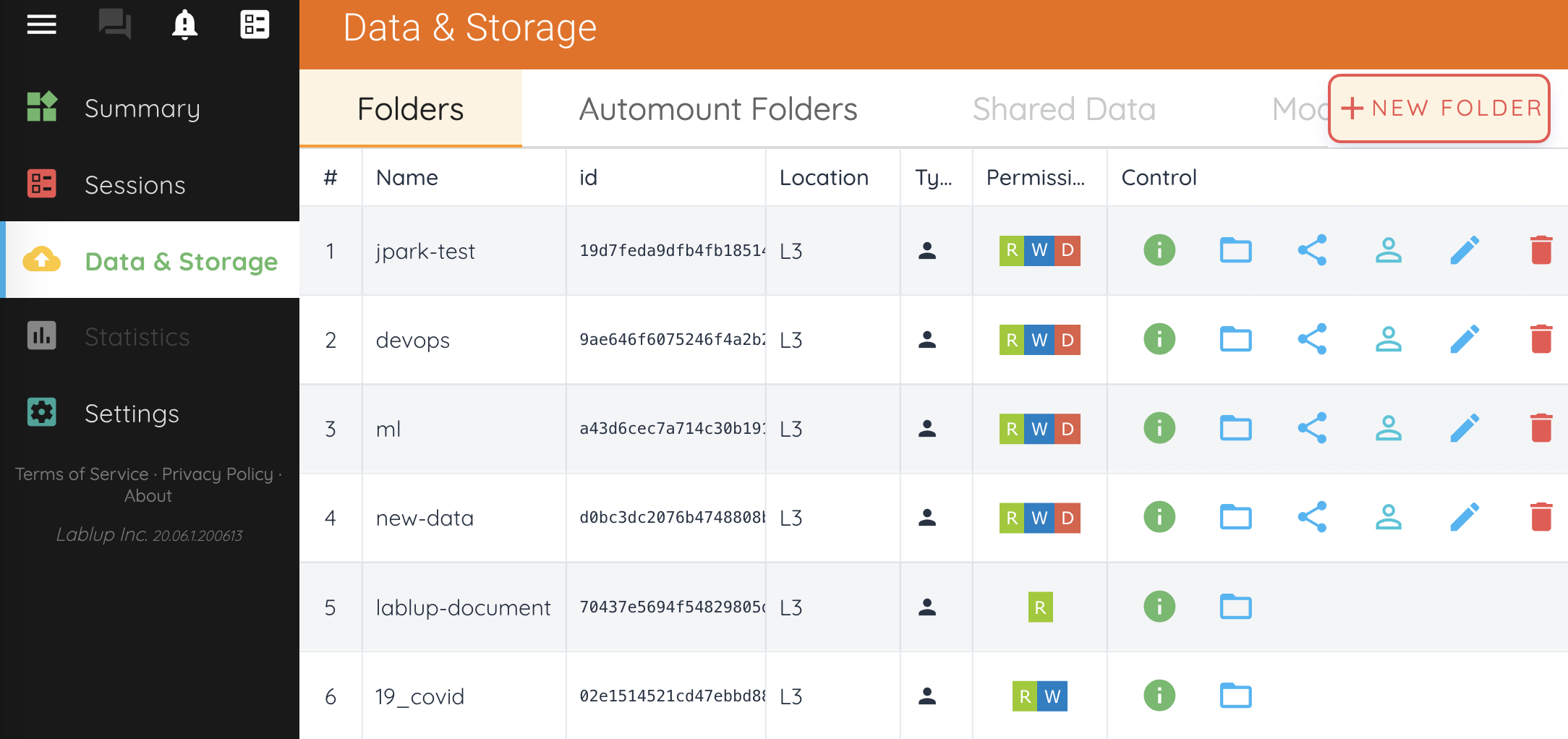Select Data & Storage in sidebar
This screenshot has height=739, width=1568.
click(150, 260)
